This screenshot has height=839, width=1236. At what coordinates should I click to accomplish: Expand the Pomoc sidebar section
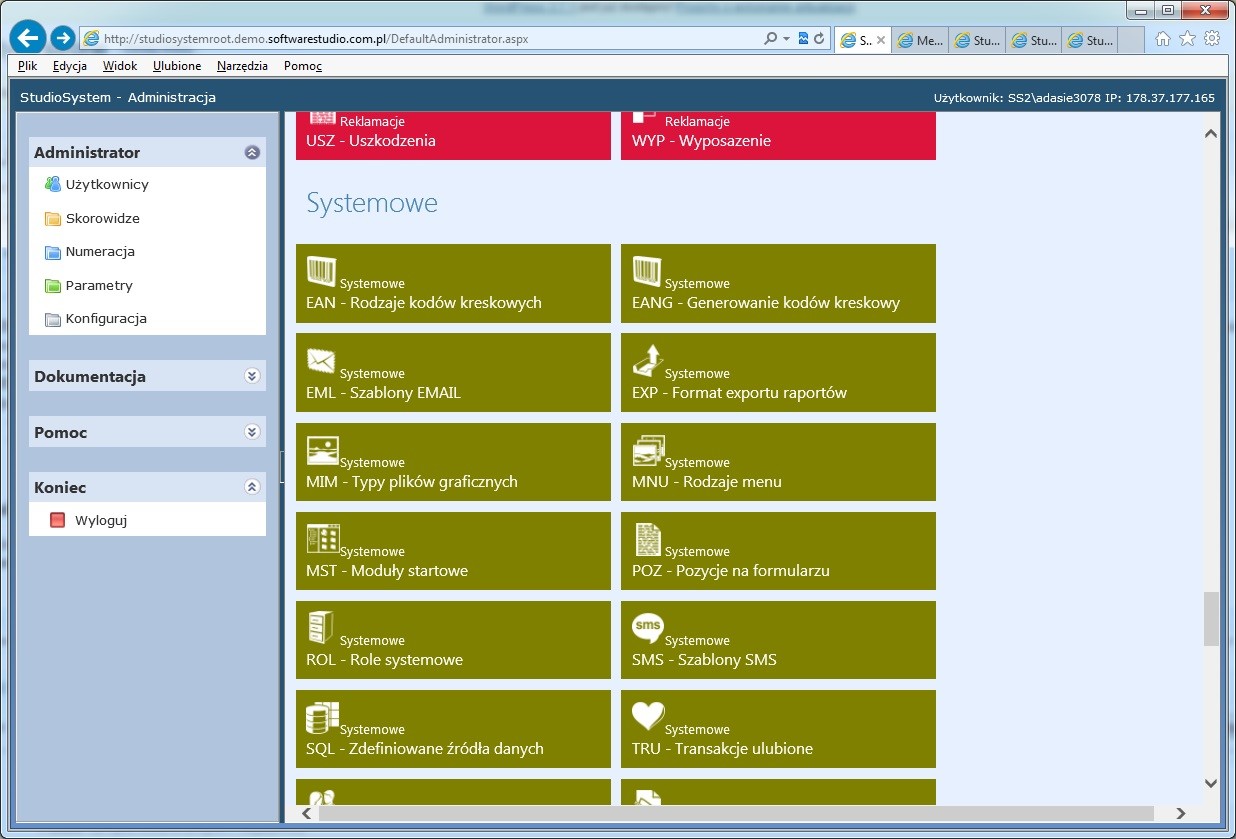coord(252,432)
